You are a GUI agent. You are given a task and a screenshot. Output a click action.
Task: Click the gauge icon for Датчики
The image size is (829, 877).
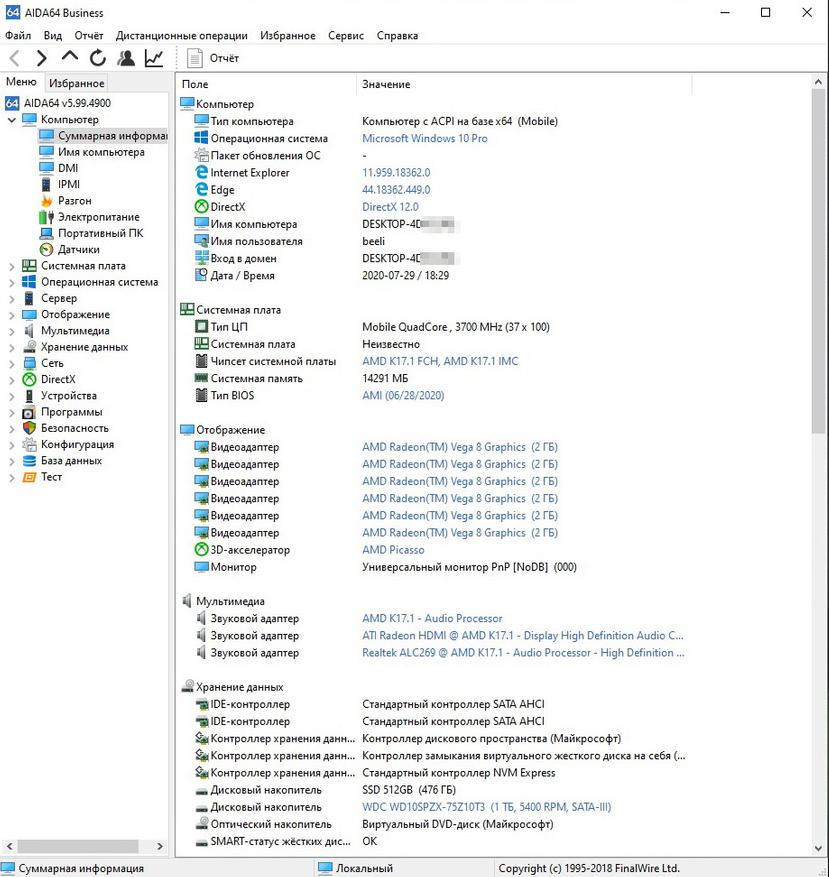tap(46, 249)
